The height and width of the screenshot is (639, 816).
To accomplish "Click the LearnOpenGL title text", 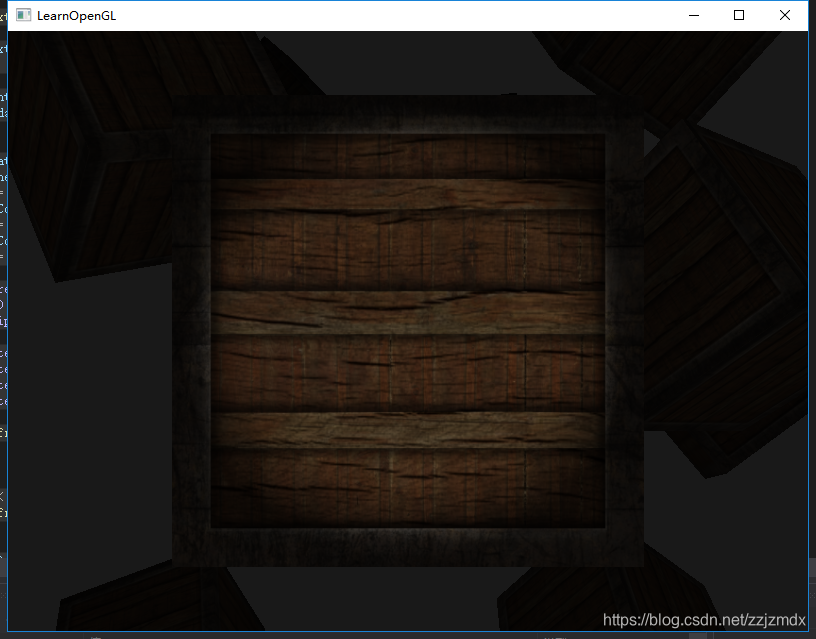I will coord(76,16).
